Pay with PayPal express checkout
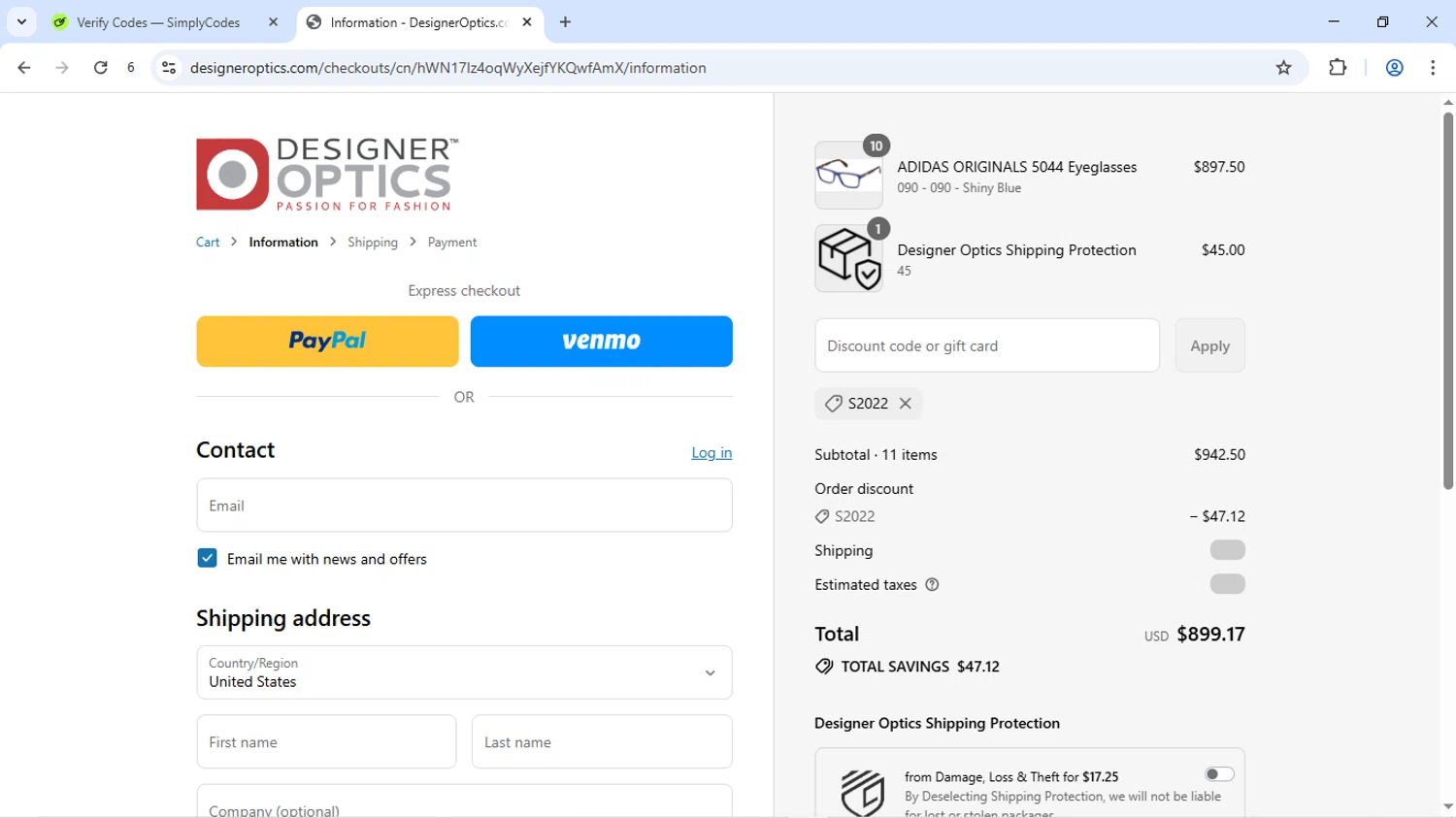1456x818 pixels. pyautogui.click(x=327, y=341)
